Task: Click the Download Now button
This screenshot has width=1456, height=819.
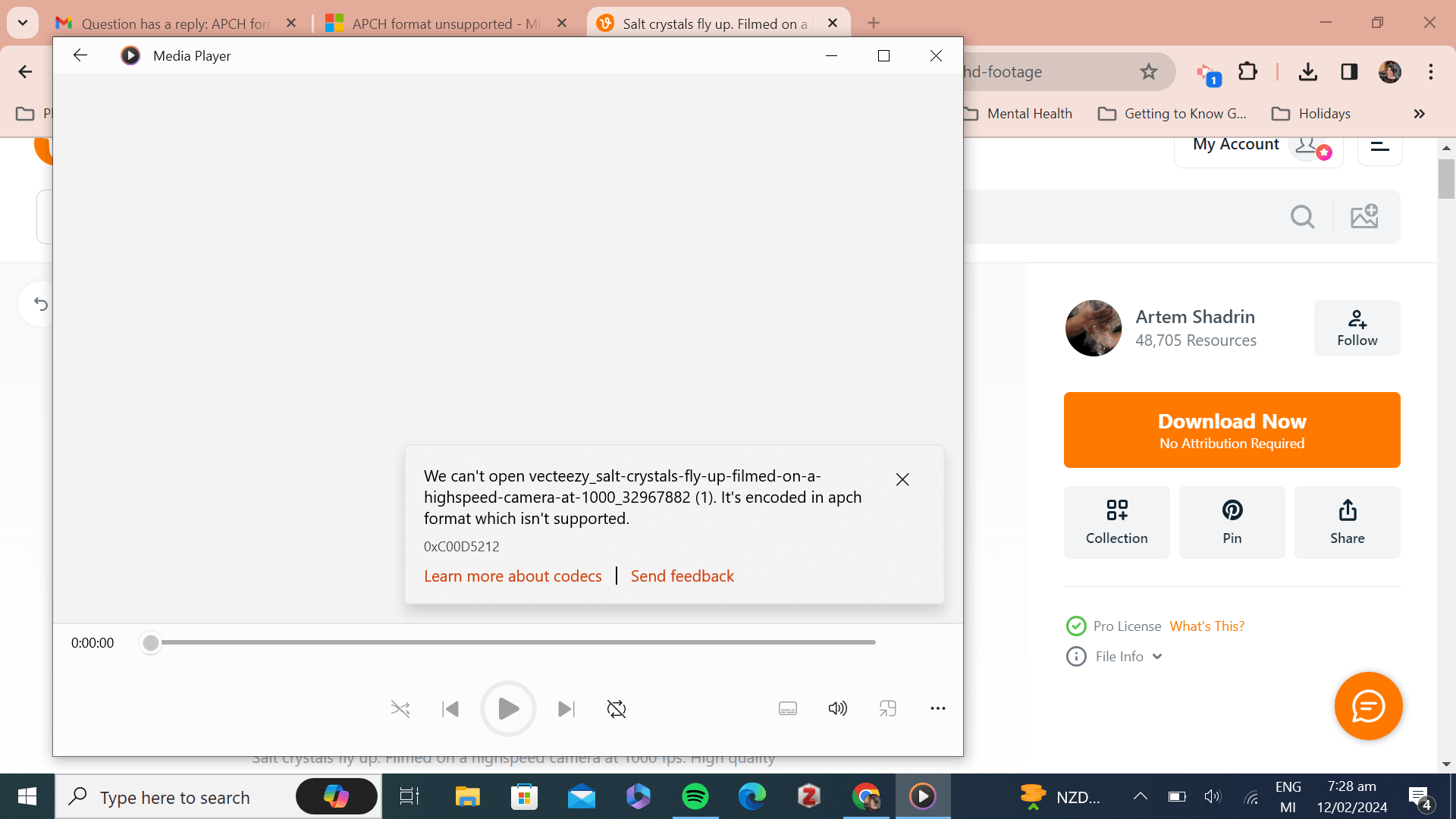Action: tap(1232, 430)
